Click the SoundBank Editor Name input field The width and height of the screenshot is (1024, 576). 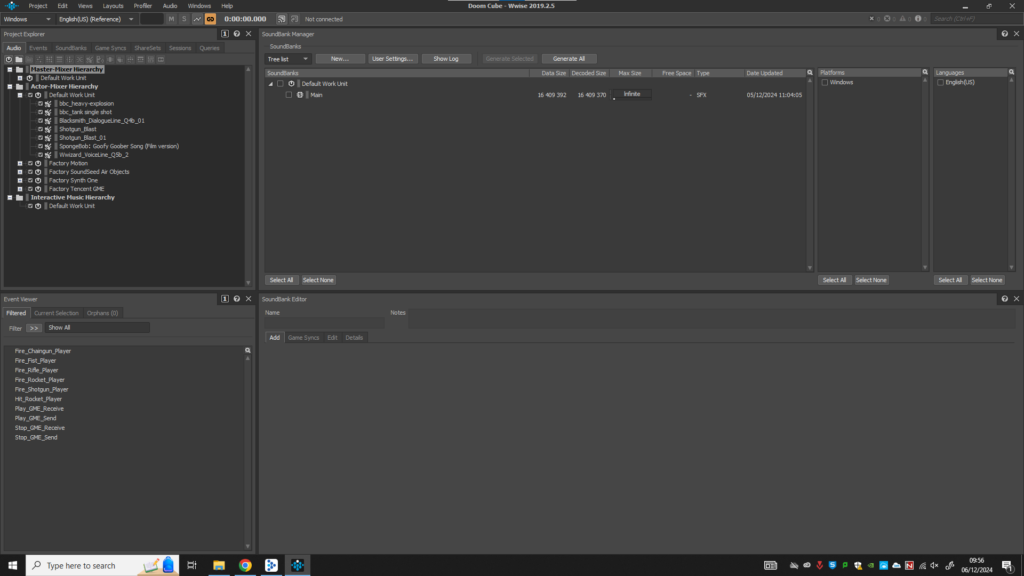click(x=323, y=322)
